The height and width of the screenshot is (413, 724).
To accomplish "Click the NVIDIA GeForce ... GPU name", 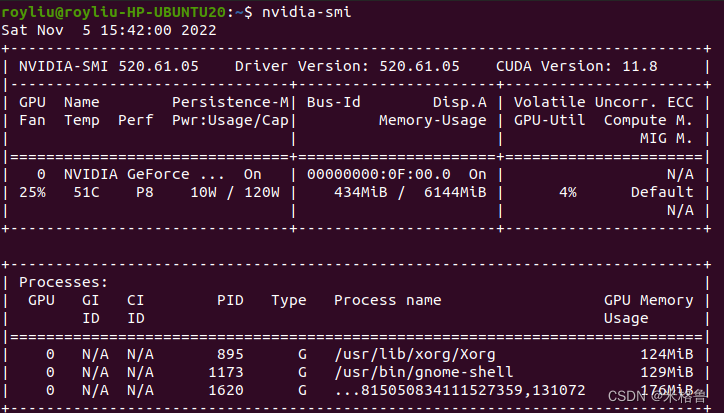I will click(144, 174).
